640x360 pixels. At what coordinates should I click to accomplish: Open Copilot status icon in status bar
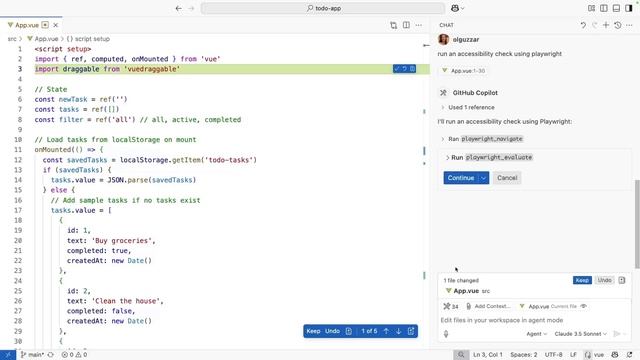pos(615,355)
